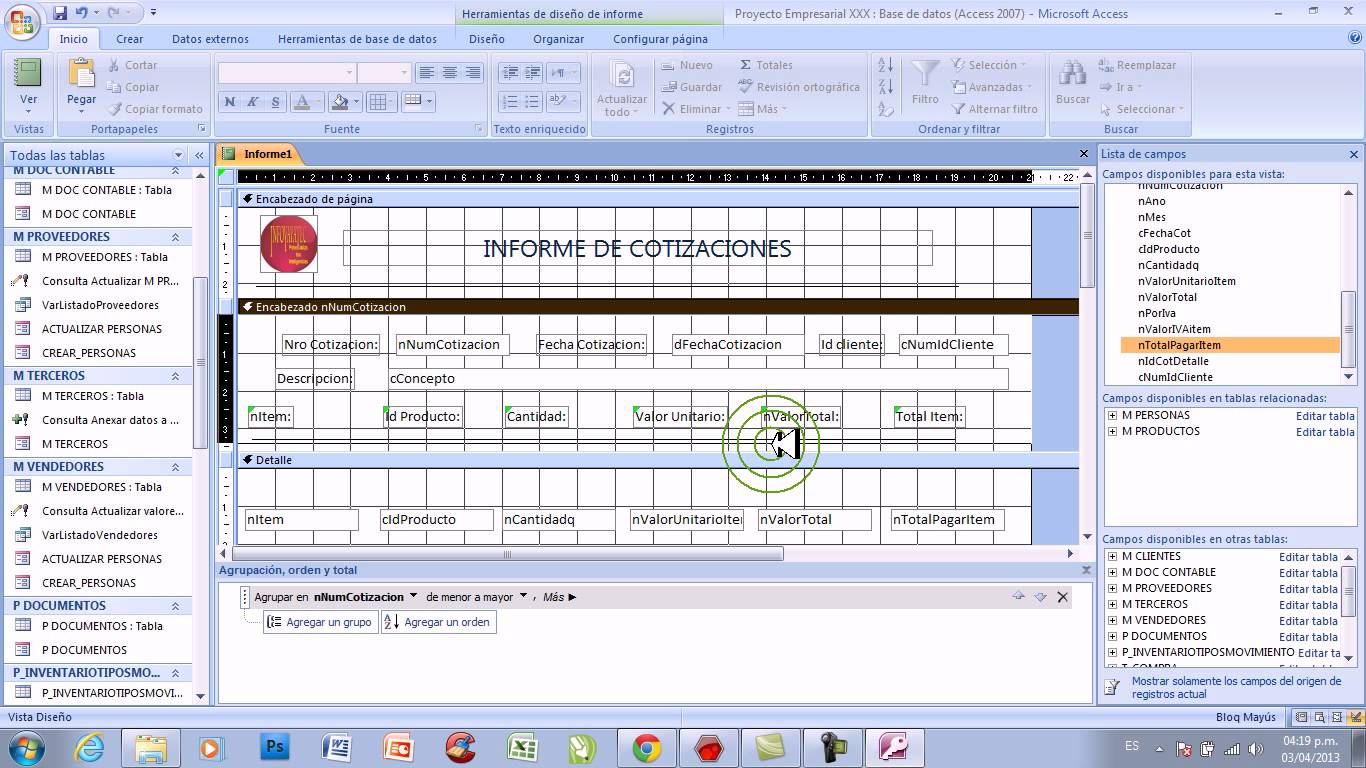Screen dimensions: 1366x768
Task: Open the font color swatch dropdown
Action: 317,101
